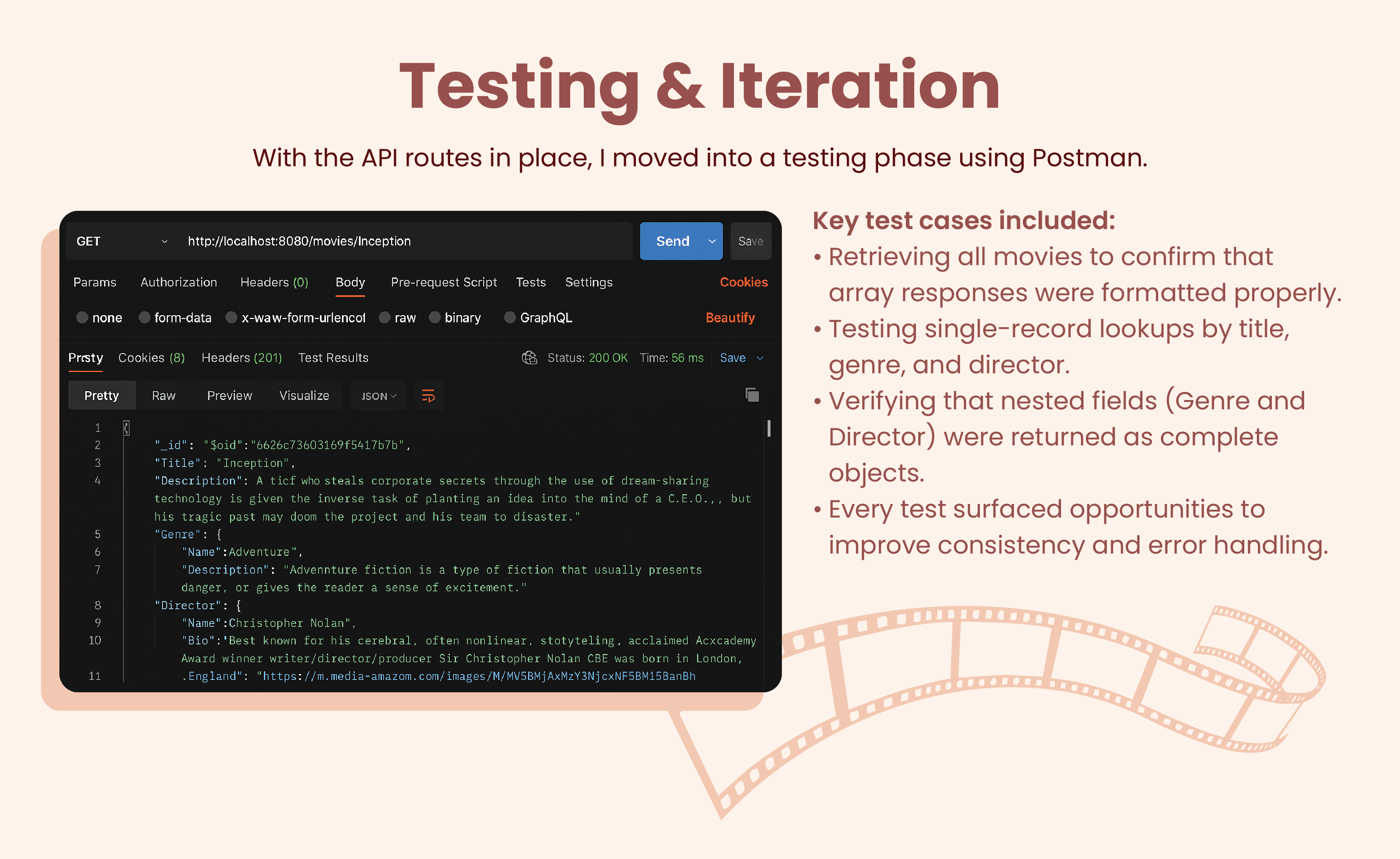Screen dimensions: 1400x859
Task: Select the raw body radio button
Action: [385, 318]
